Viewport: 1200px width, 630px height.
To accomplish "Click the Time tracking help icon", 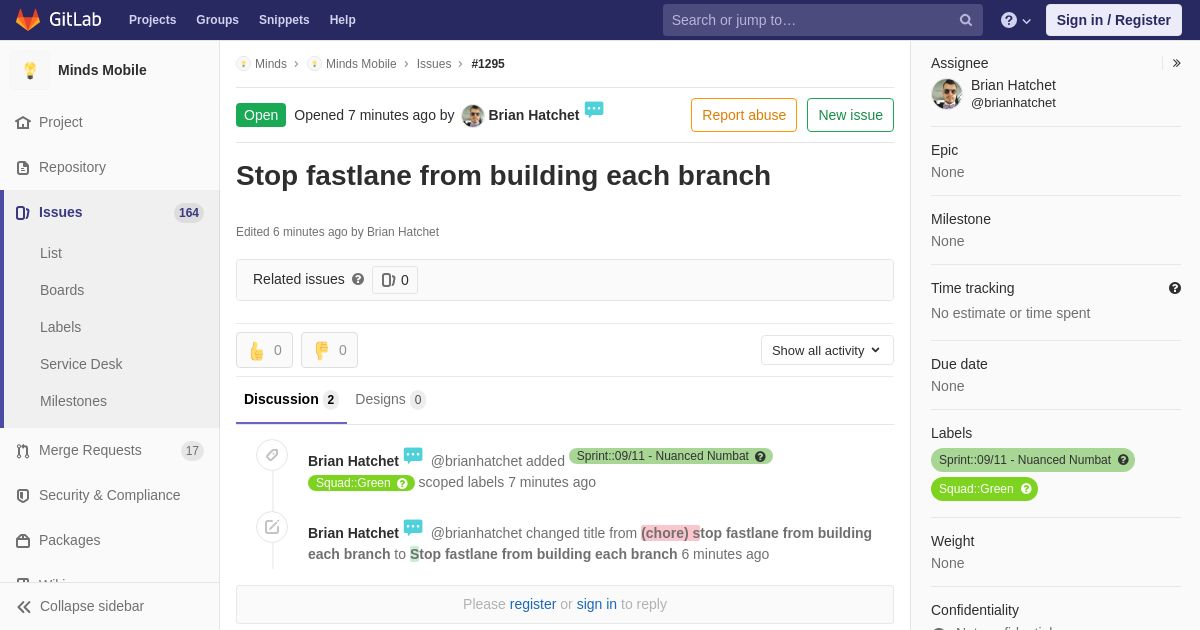I will click(1175, 288).
